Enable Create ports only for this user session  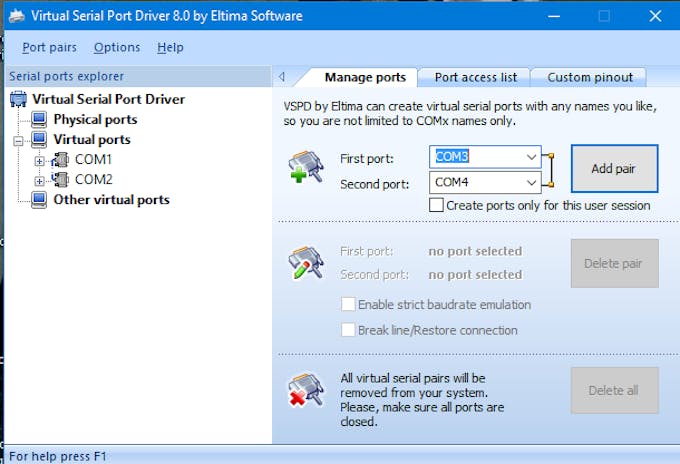[x=436, y=205]
